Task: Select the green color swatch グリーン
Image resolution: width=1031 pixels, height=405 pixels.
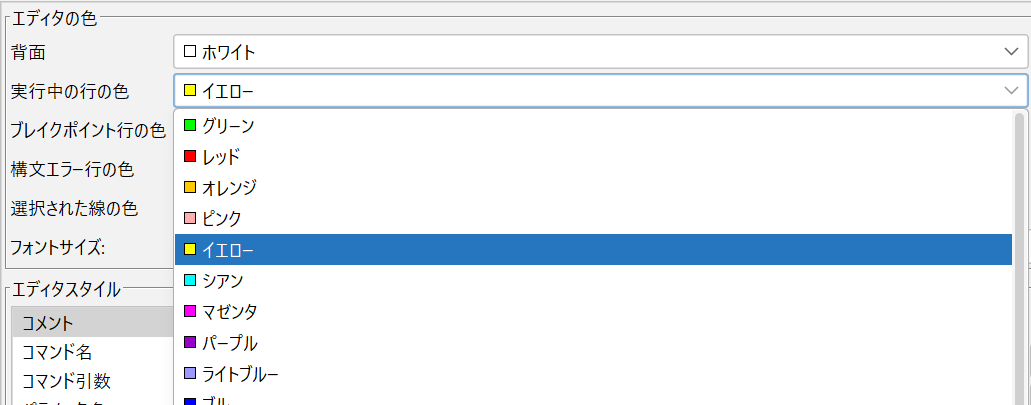Action: coord(592,125)
